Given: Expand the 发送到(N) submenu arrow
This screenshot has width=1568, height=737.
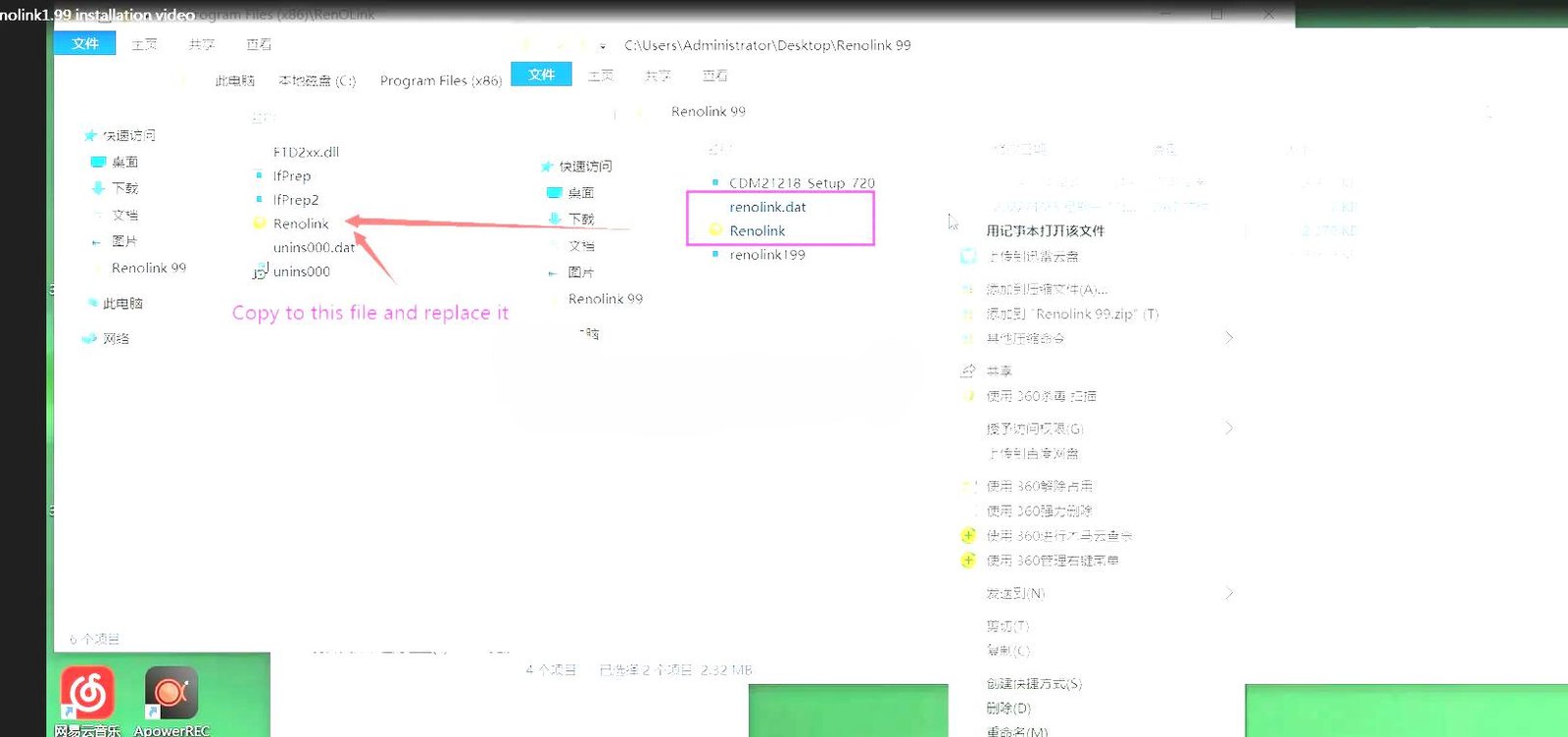Looking at the screenshot, I should pos(1229,593).
